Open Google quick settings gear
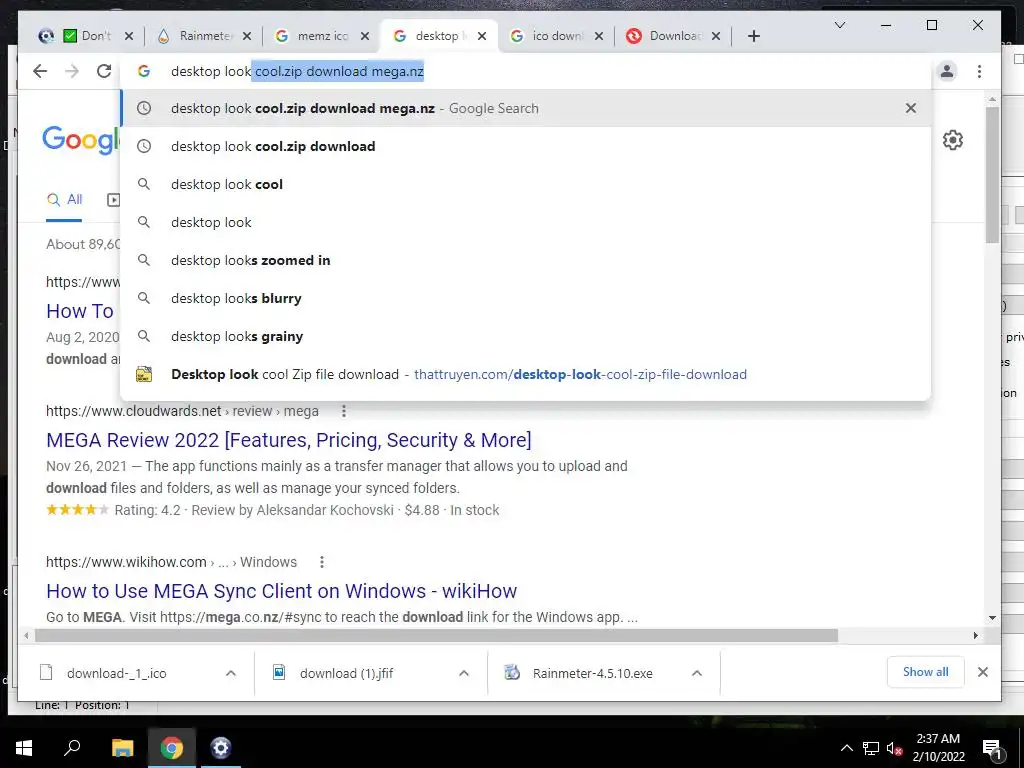Image resolution: width=1024 pixels, height=768 pixels. coord(953,140)
